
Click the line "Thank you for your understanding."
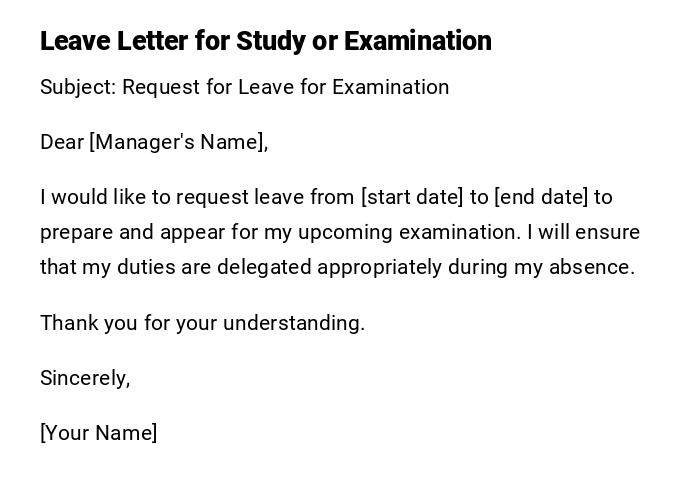point(202,323)
